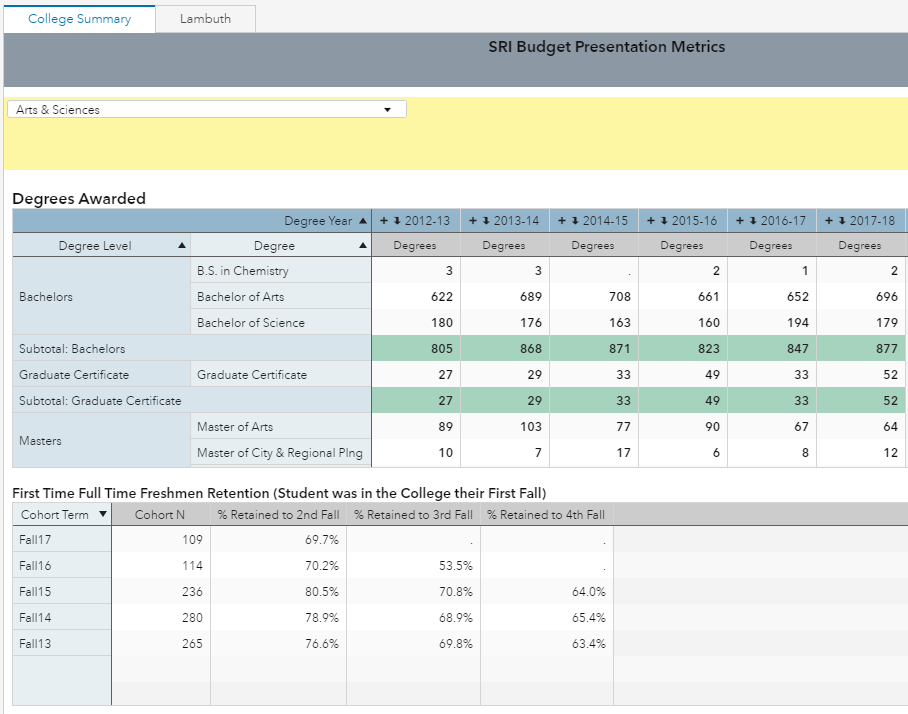Viewport: 908px width, 714px height.
Task: Click the drill-down arrow for 2015-16
Action: 663,221
